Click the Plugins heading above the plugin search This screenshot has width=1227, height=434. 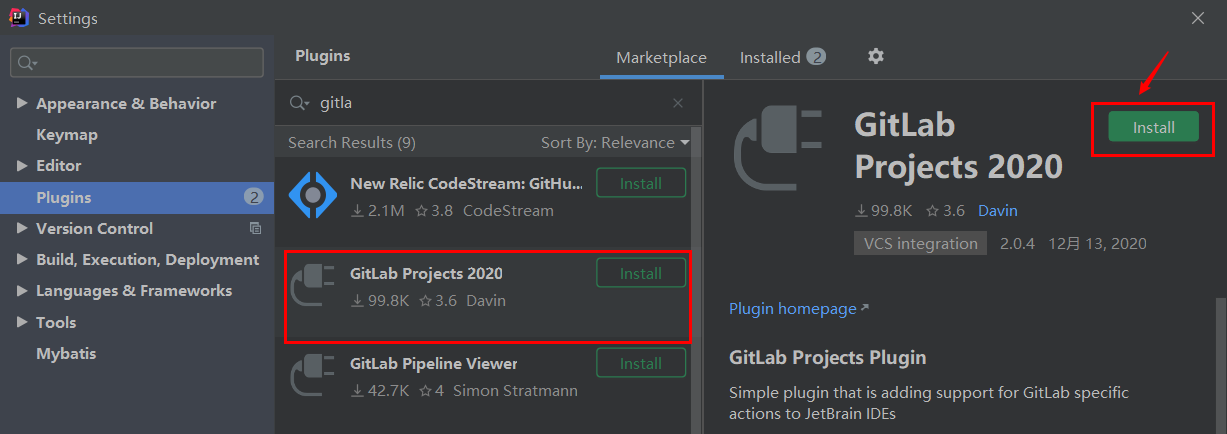[323, 56]
